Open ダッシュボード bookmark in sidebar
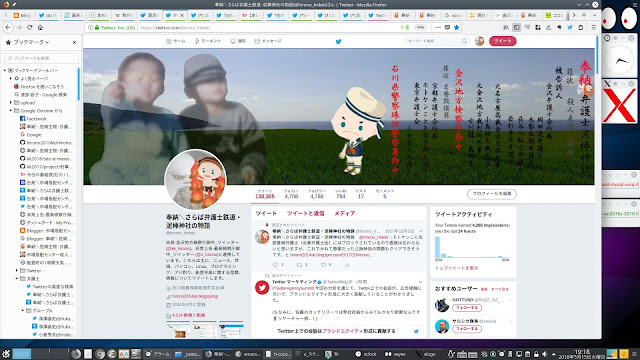The image size is (640, 360). tap(47, 222)
